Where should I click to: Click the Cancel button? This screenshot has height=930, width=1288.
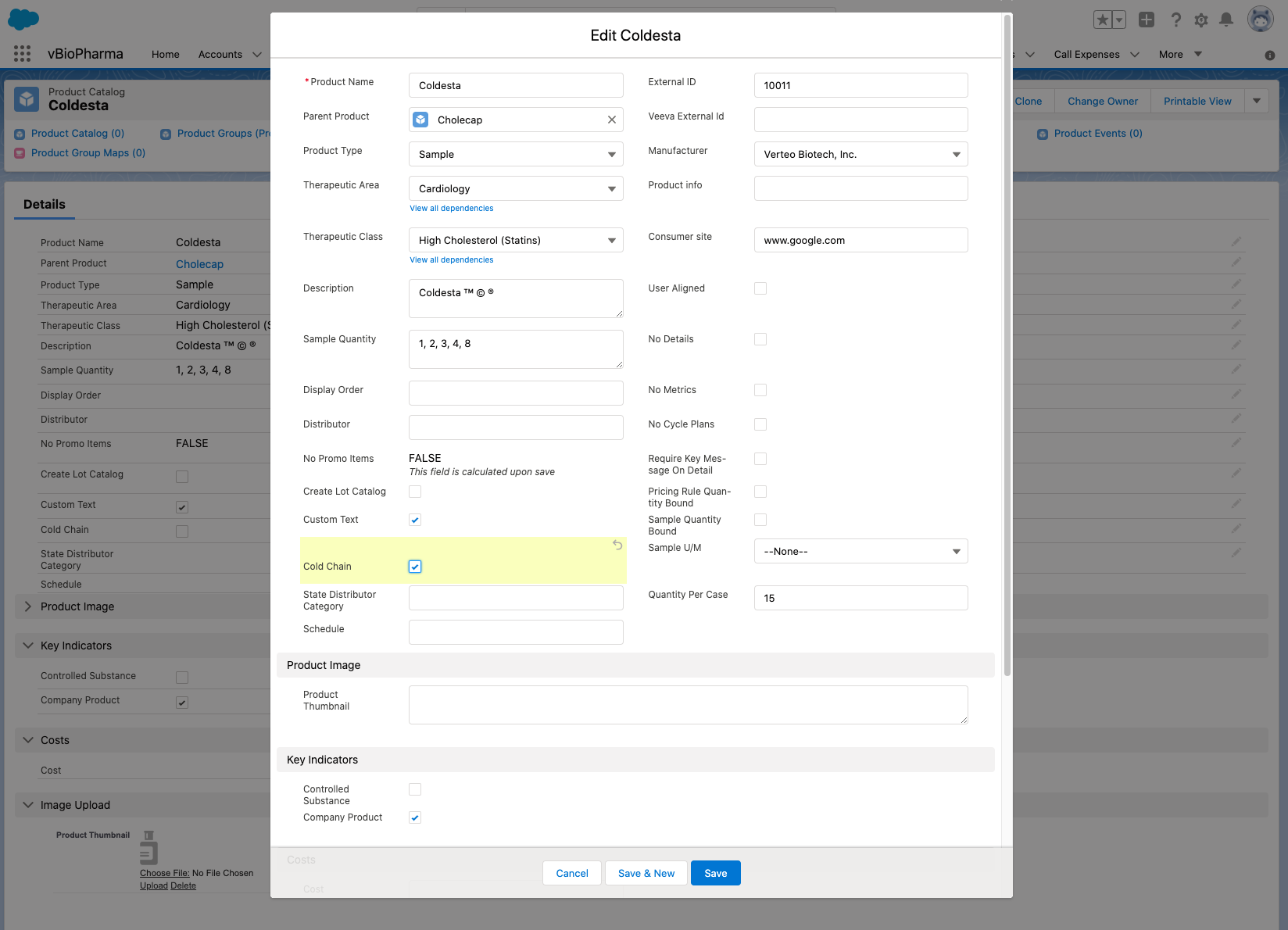coord(572,873)
